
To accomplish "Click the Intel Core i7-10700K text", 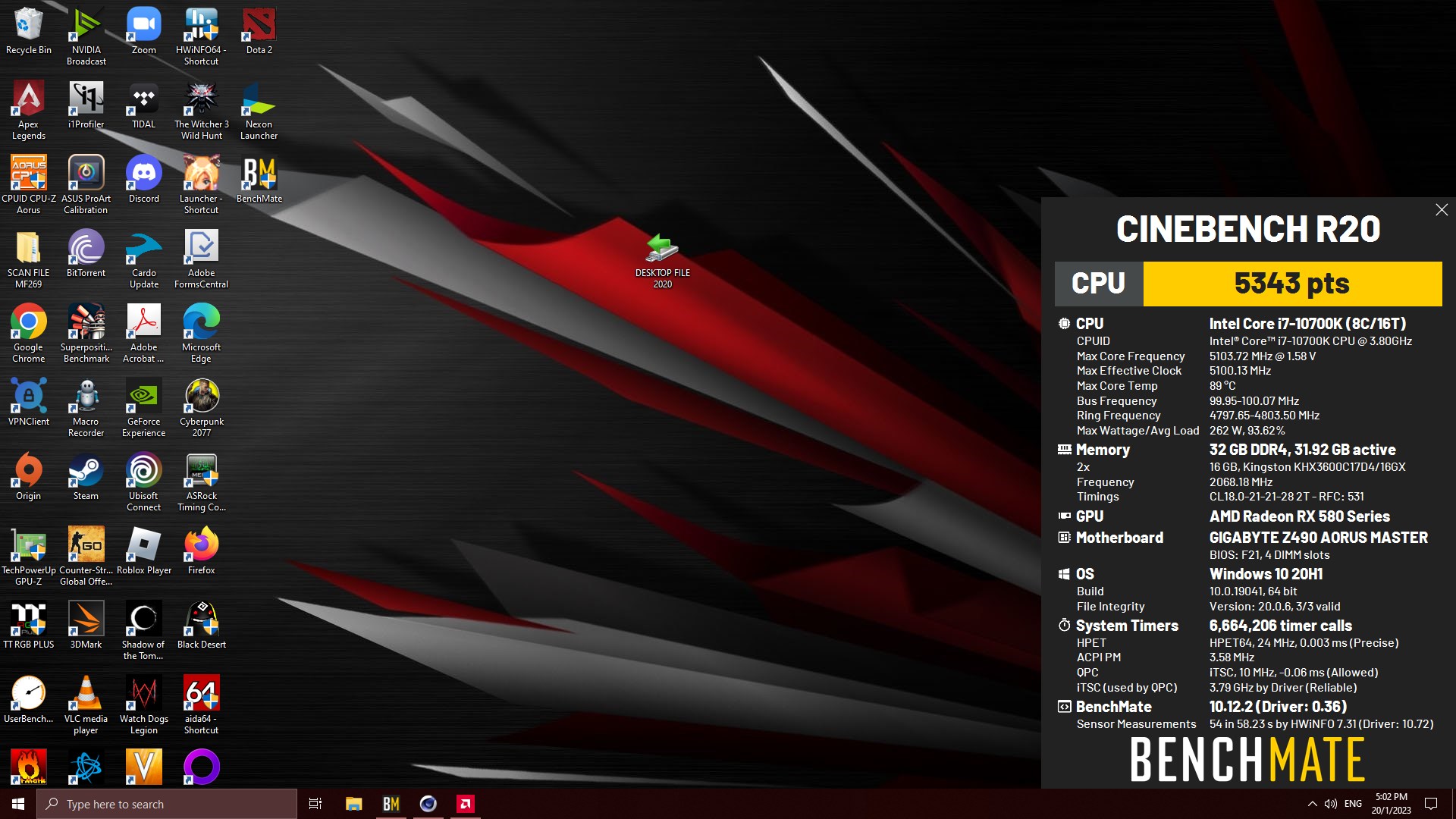I will 1307,324.
